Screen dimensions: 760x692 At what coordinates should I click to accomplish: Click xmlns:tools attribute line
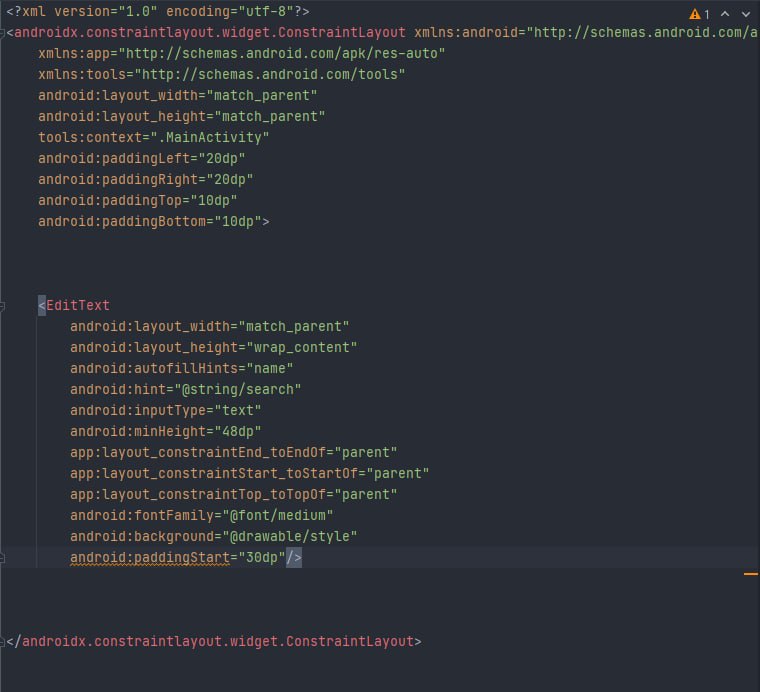coord(222,74)
